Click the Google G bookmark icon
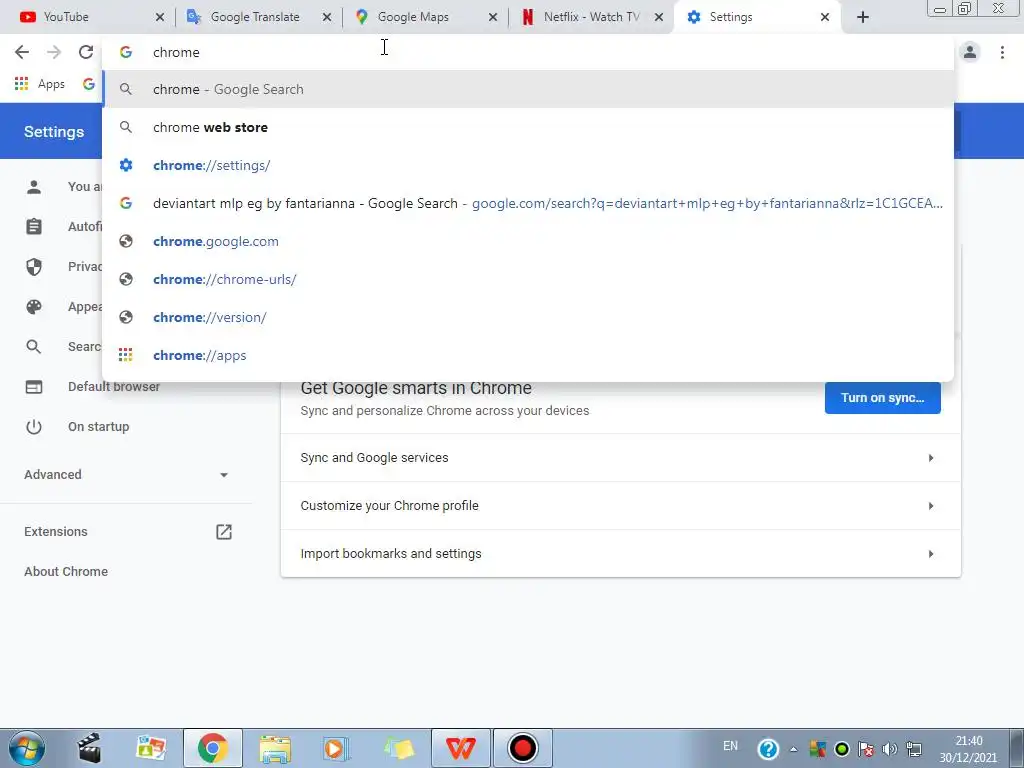Viewport: 1024px width, 768px height. click(x=89, y=84)
